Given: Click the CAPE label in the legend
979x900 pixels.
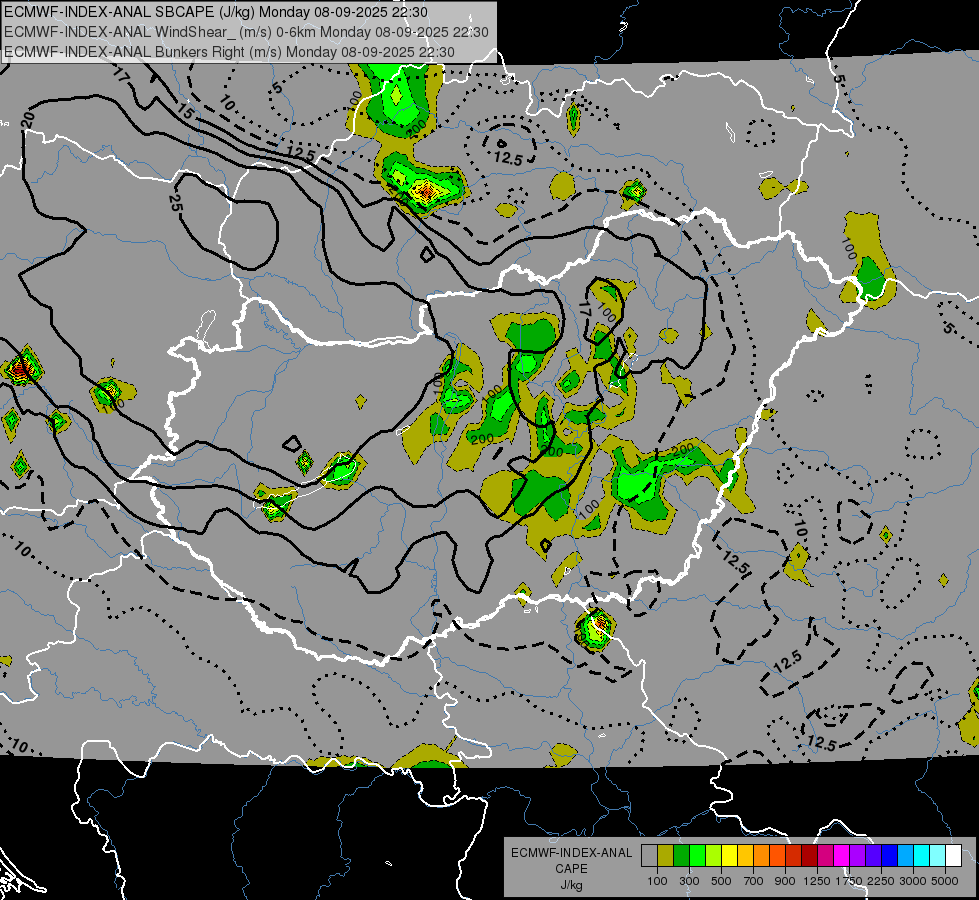Looking at the screenshot, I should pos(571,869).
